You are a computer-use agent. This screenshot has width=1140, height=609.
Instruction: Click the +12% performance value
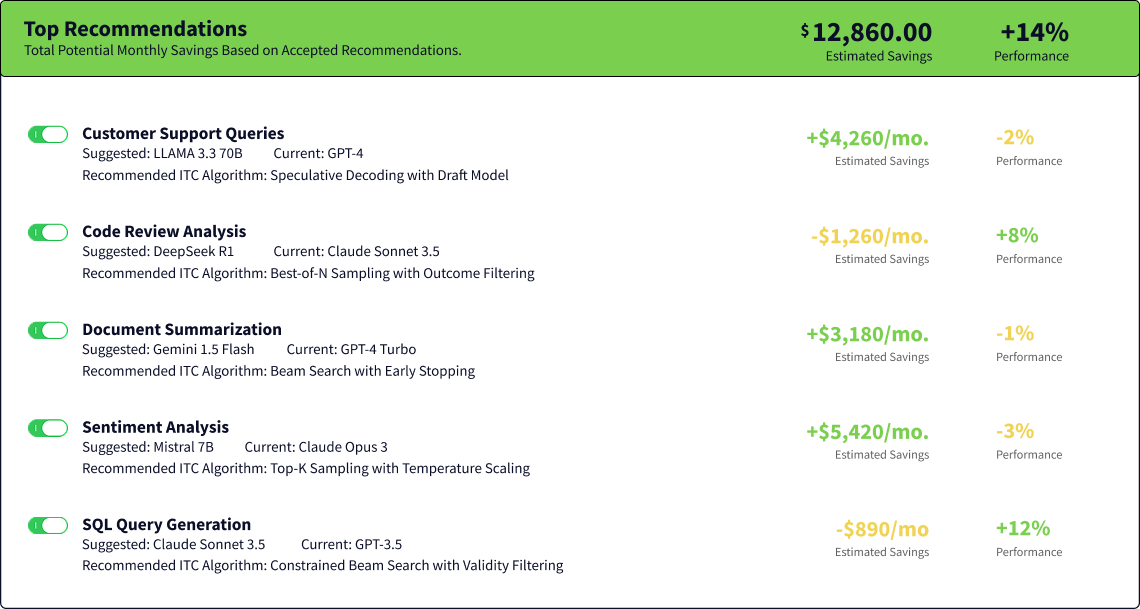[1023, 528]
